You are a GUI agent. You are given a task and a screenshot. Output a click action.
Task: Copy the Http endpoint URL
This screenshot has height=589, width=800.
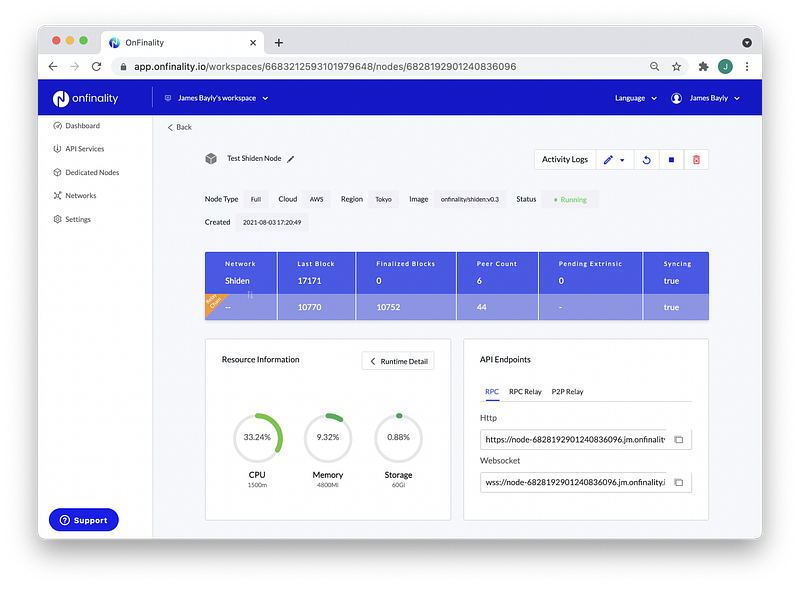[679, 439]
